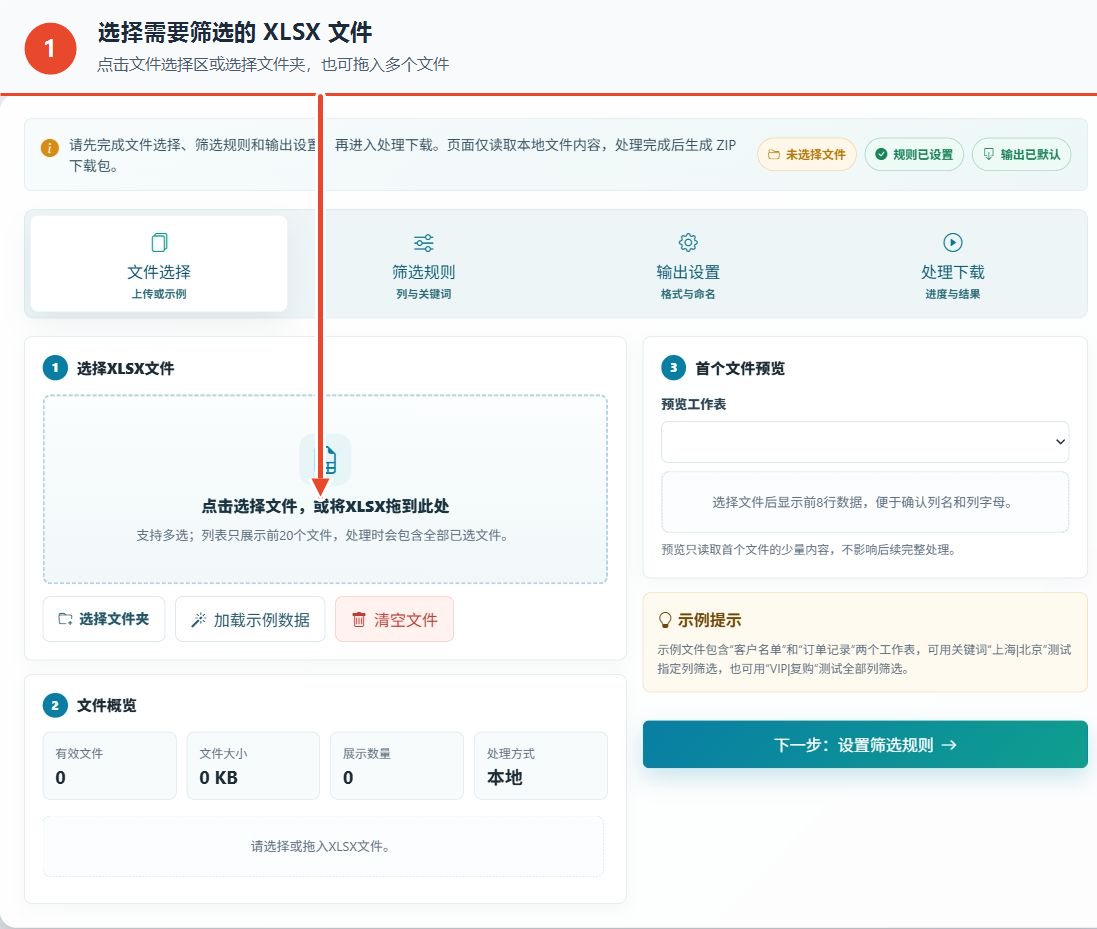Image resolution: width=1097 pixels, height=929 pixels.
Task: Click the trash icon in 清空文件
Action: tap(358, 619)
